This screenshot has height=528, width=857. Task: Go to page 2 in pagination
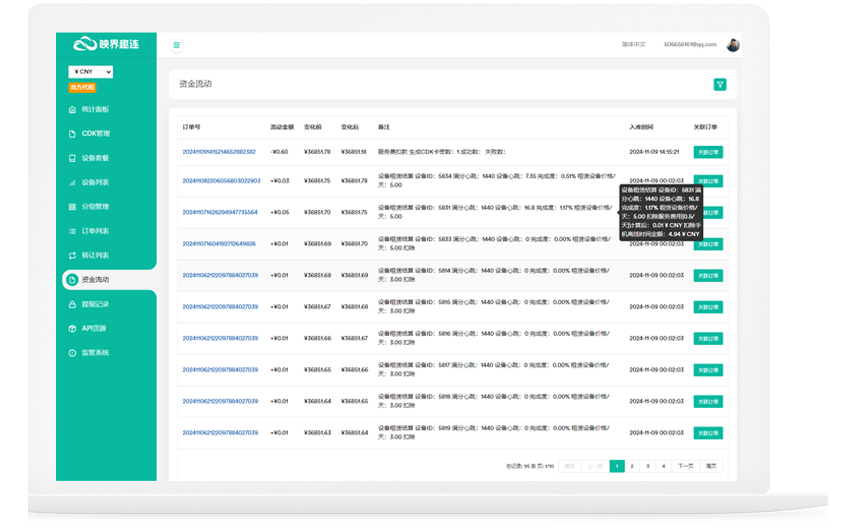pyautogui.click(x=633, y=466)
